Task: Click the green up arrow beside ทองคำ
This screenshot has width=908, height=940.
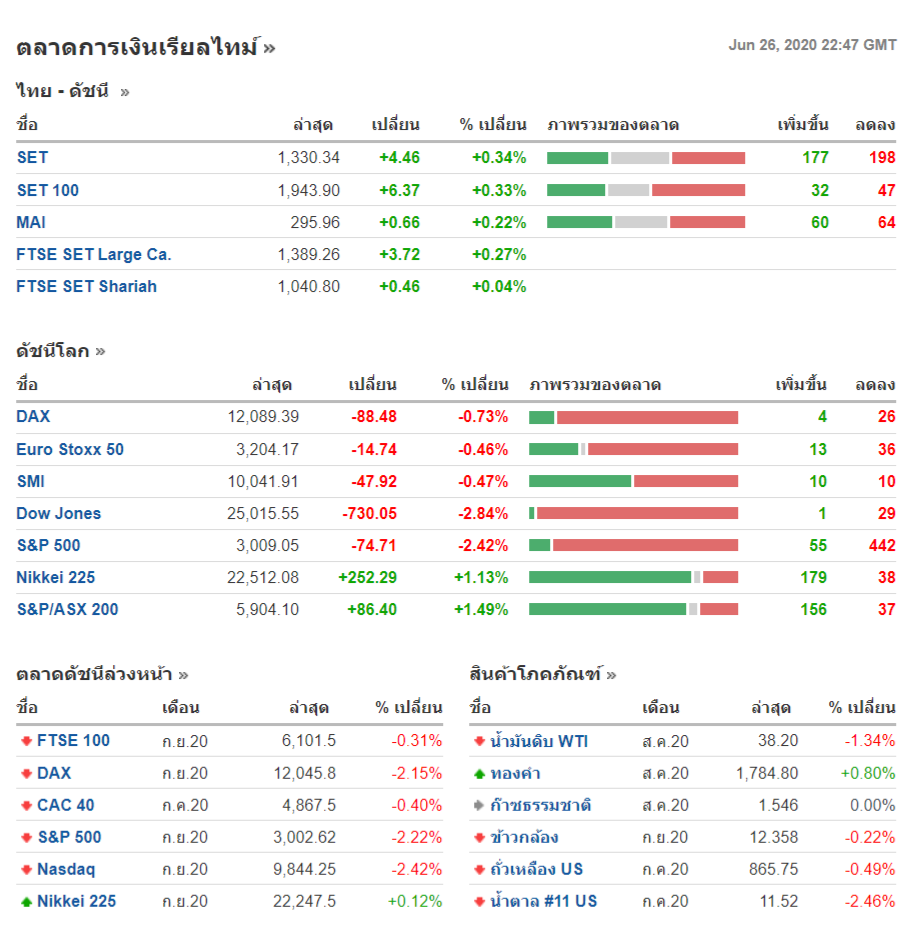Action: point(479,774)
